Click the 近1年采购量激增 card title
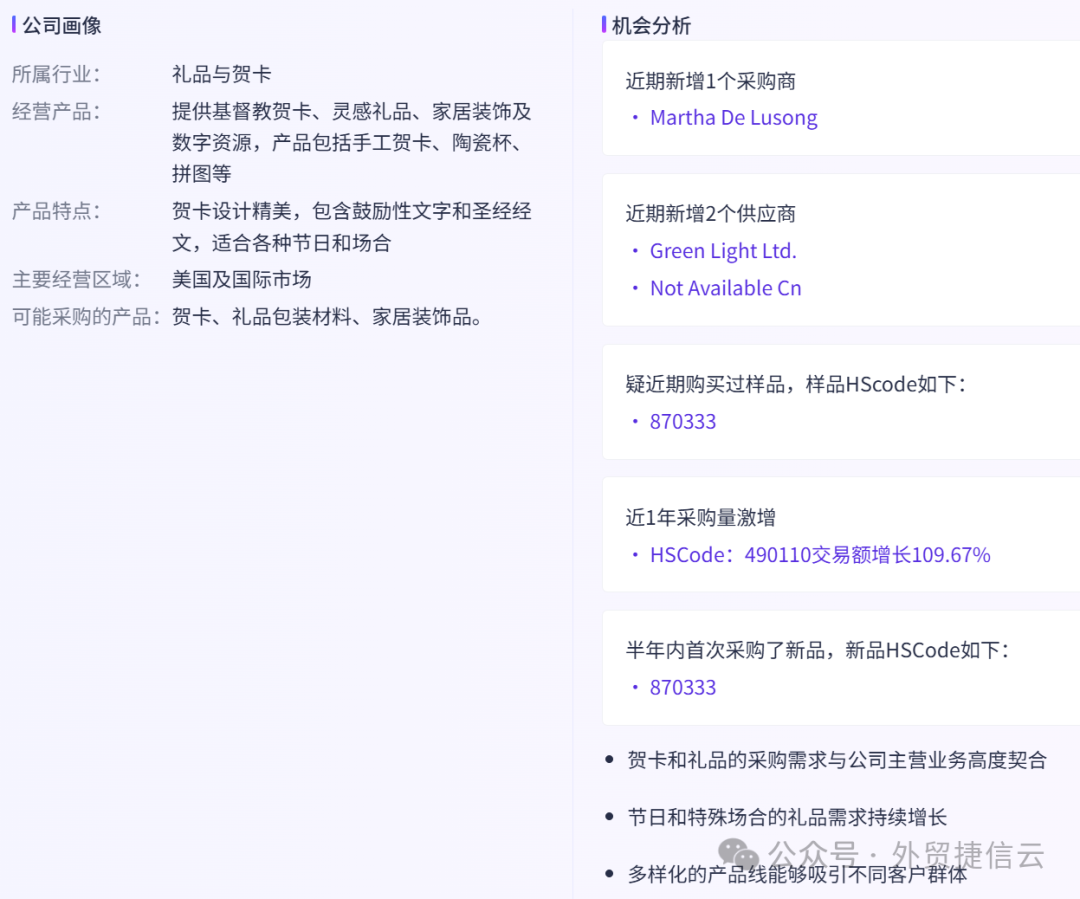This screenshot has width=1080, height=899. 700,518
